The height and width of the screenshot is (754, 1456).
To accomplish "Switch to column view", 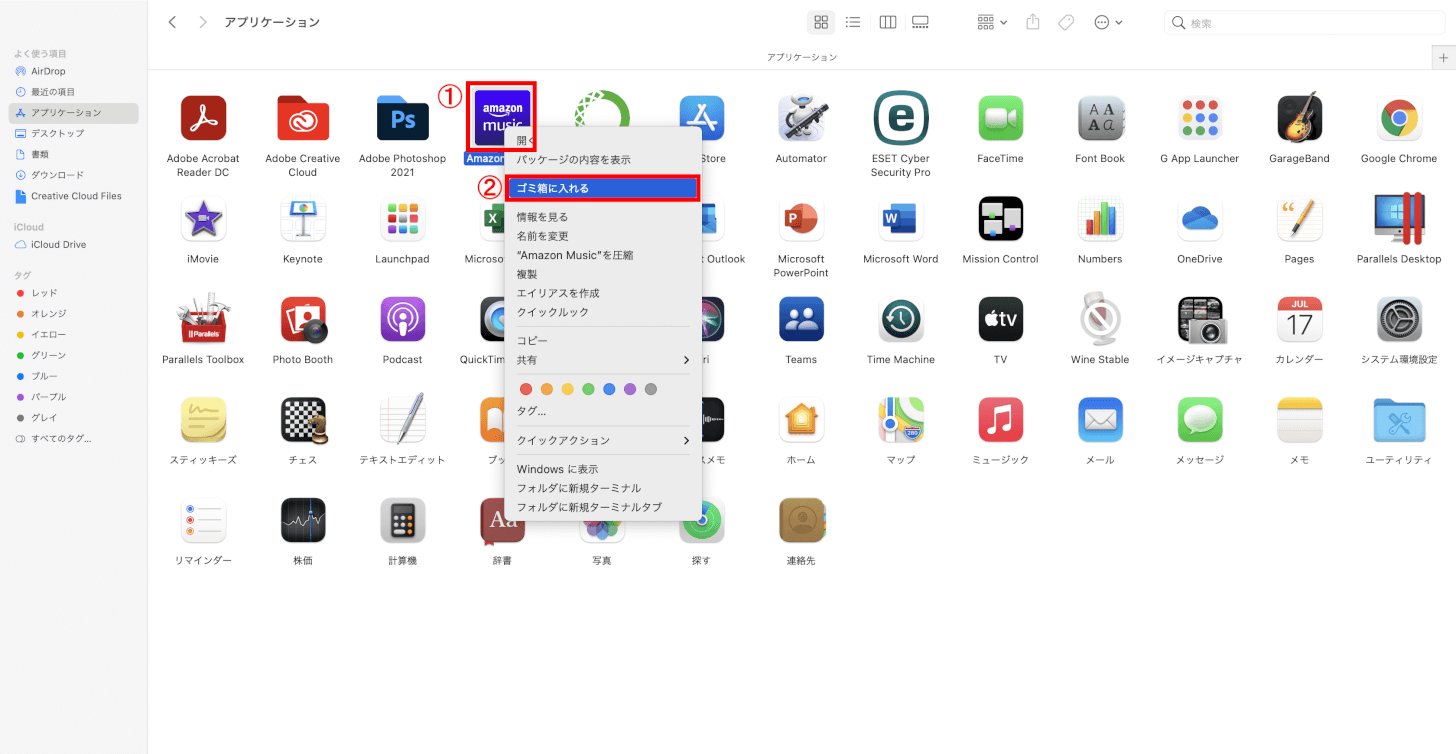I will click(x=887, y=22).
